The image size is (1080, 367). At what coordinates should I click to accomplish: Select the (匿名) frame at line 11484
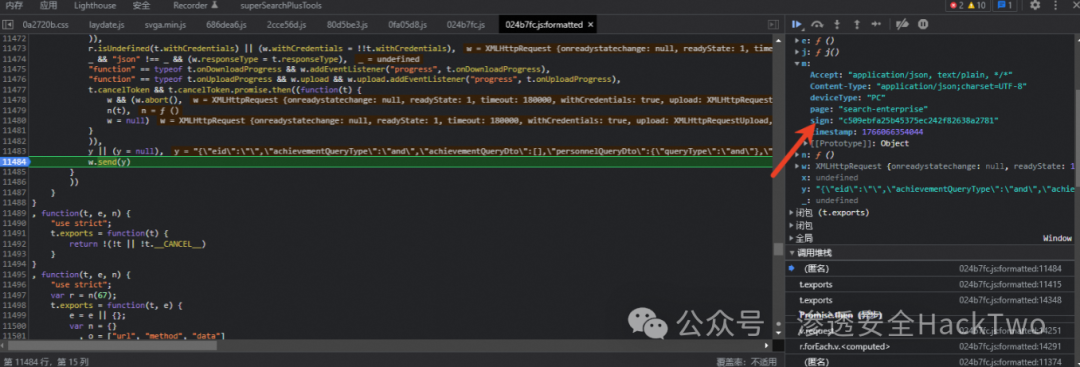point(931,269)
